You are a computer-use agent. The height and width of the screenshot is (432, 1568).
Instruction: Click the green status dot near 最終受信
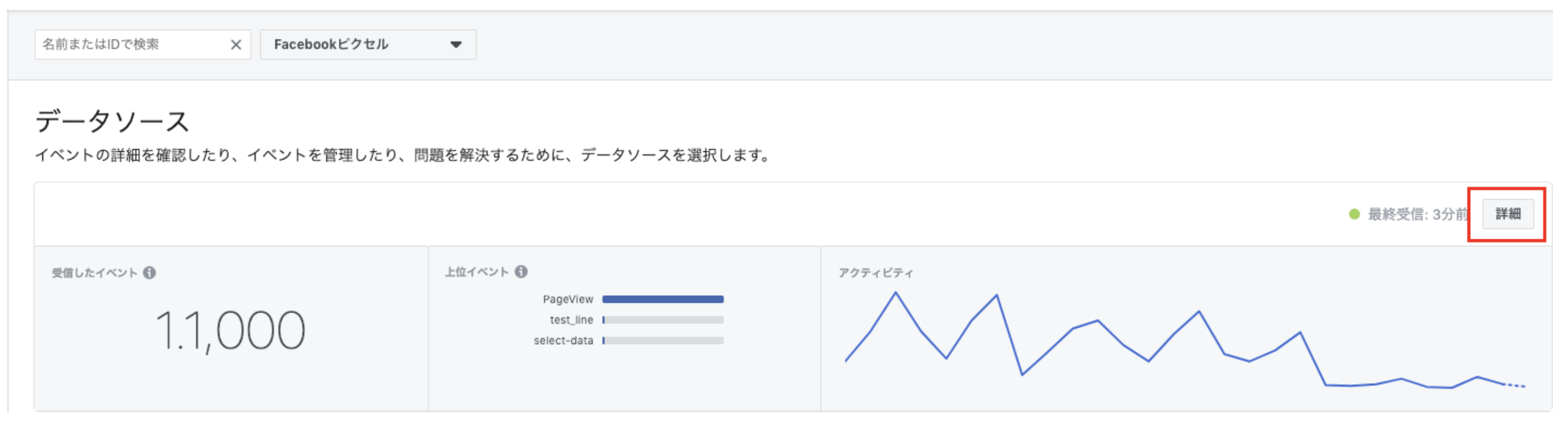click(x=1354, y=214)
